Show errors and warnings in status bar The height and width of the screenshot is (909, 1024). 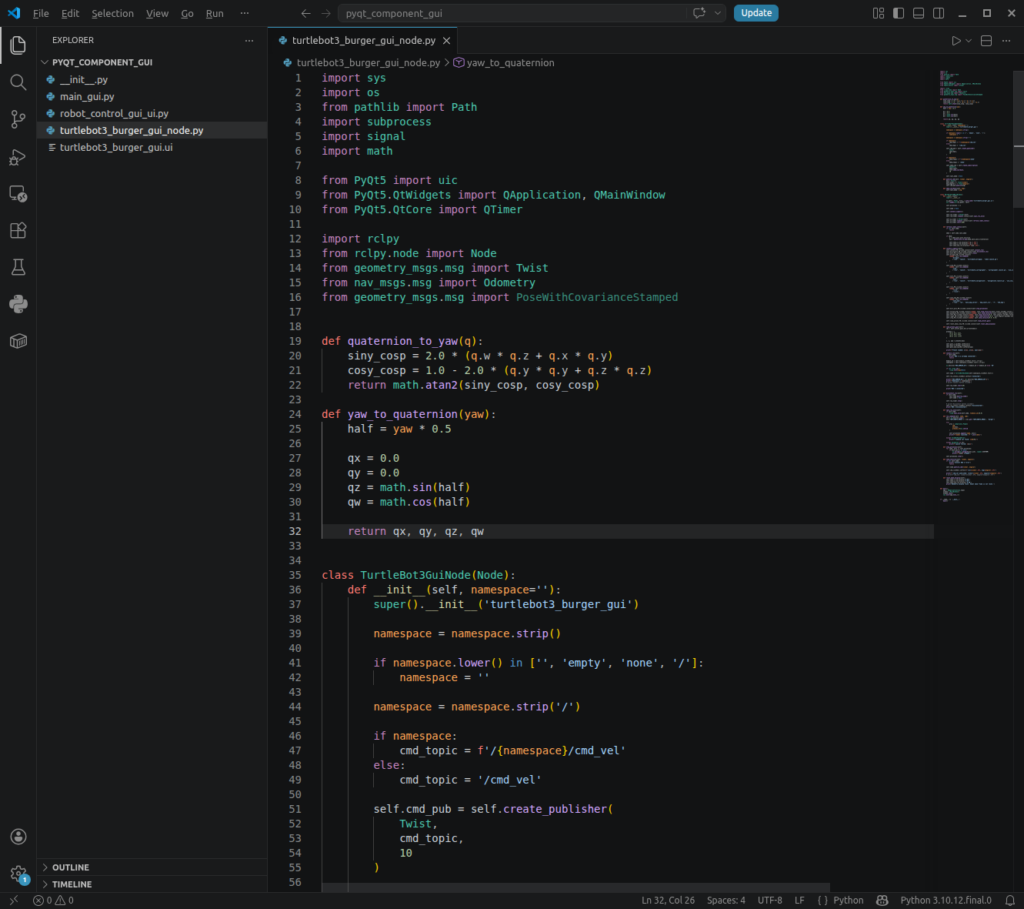(x=54, y=901)
